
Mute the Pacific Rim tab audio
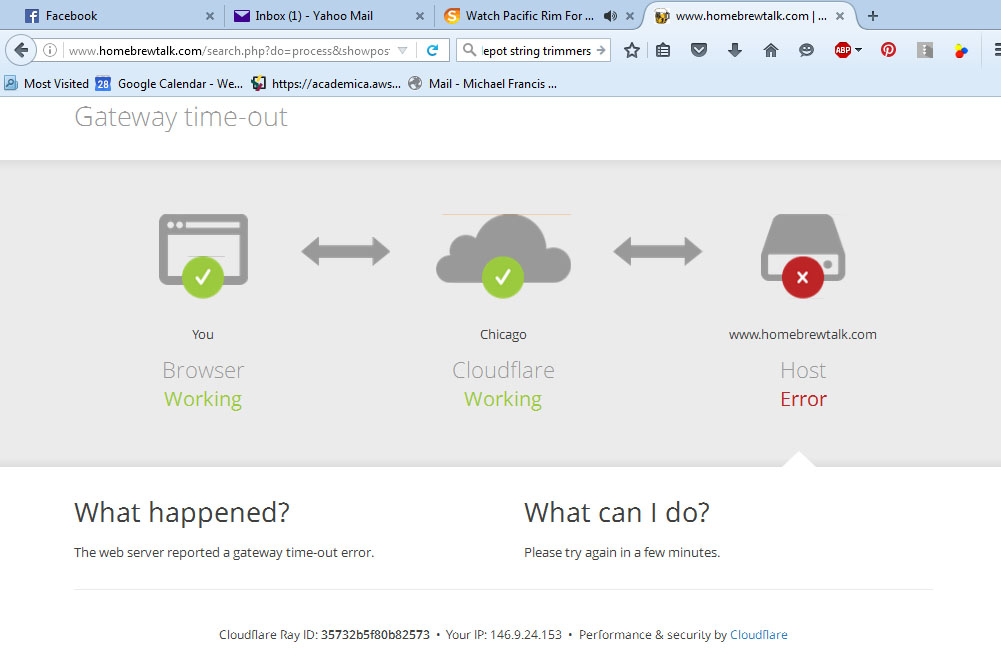610,16
